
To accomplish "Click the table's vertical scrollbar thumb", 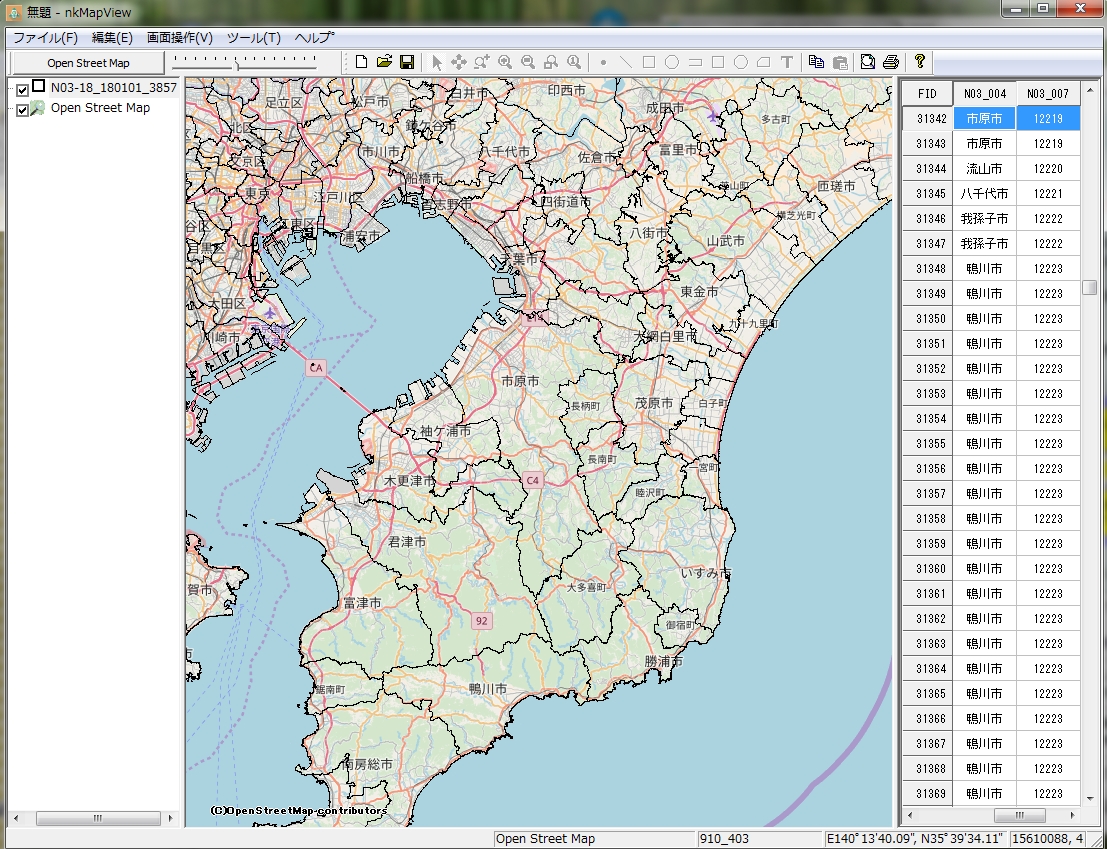I will tap(1089, 288).
